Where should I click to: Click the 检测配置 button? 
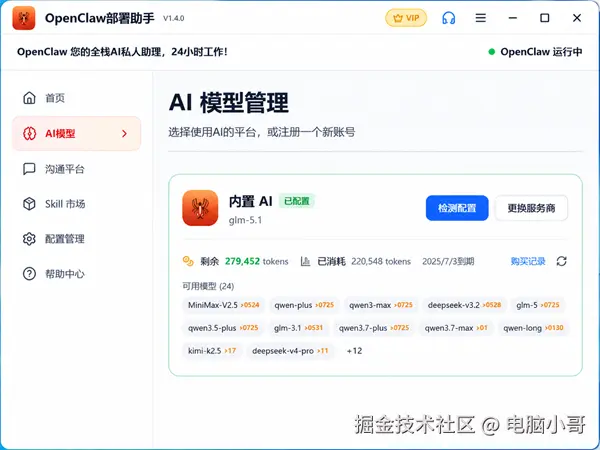pos(457,208)
